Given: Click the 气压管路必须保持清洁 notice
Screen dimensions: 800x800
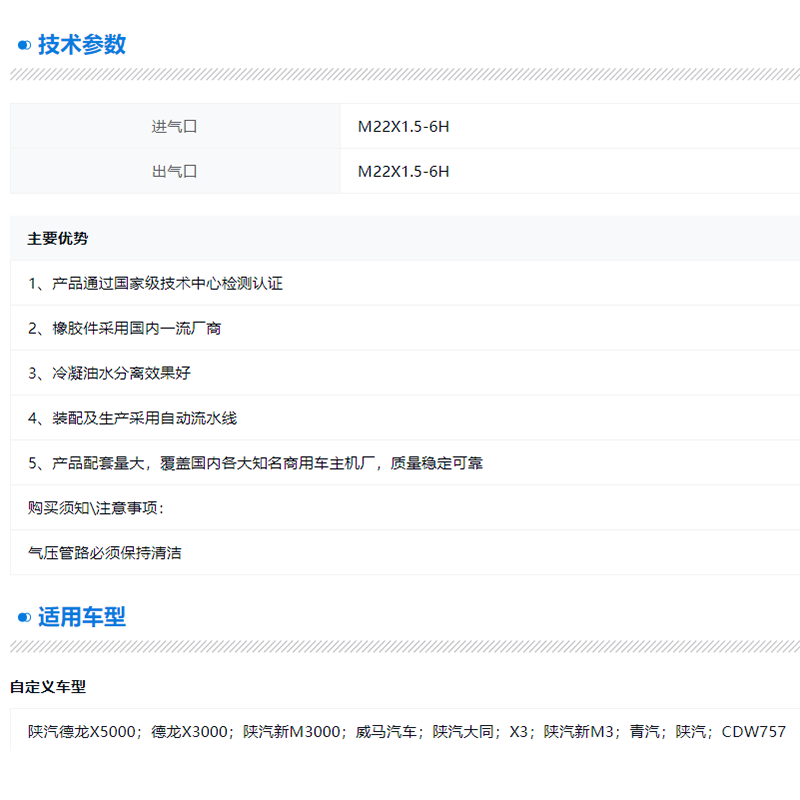Looking at the screenshot, I should [x=105, y=553].
